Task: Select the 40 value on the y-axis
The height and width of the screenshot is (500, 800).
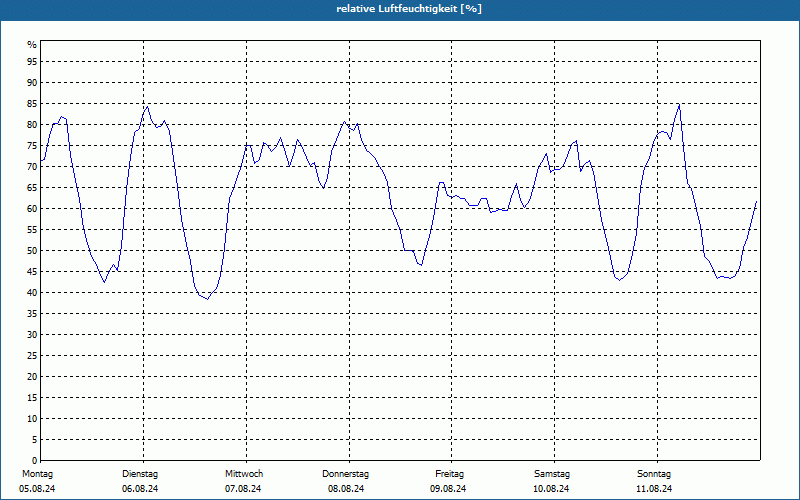Action: [32, 292]
